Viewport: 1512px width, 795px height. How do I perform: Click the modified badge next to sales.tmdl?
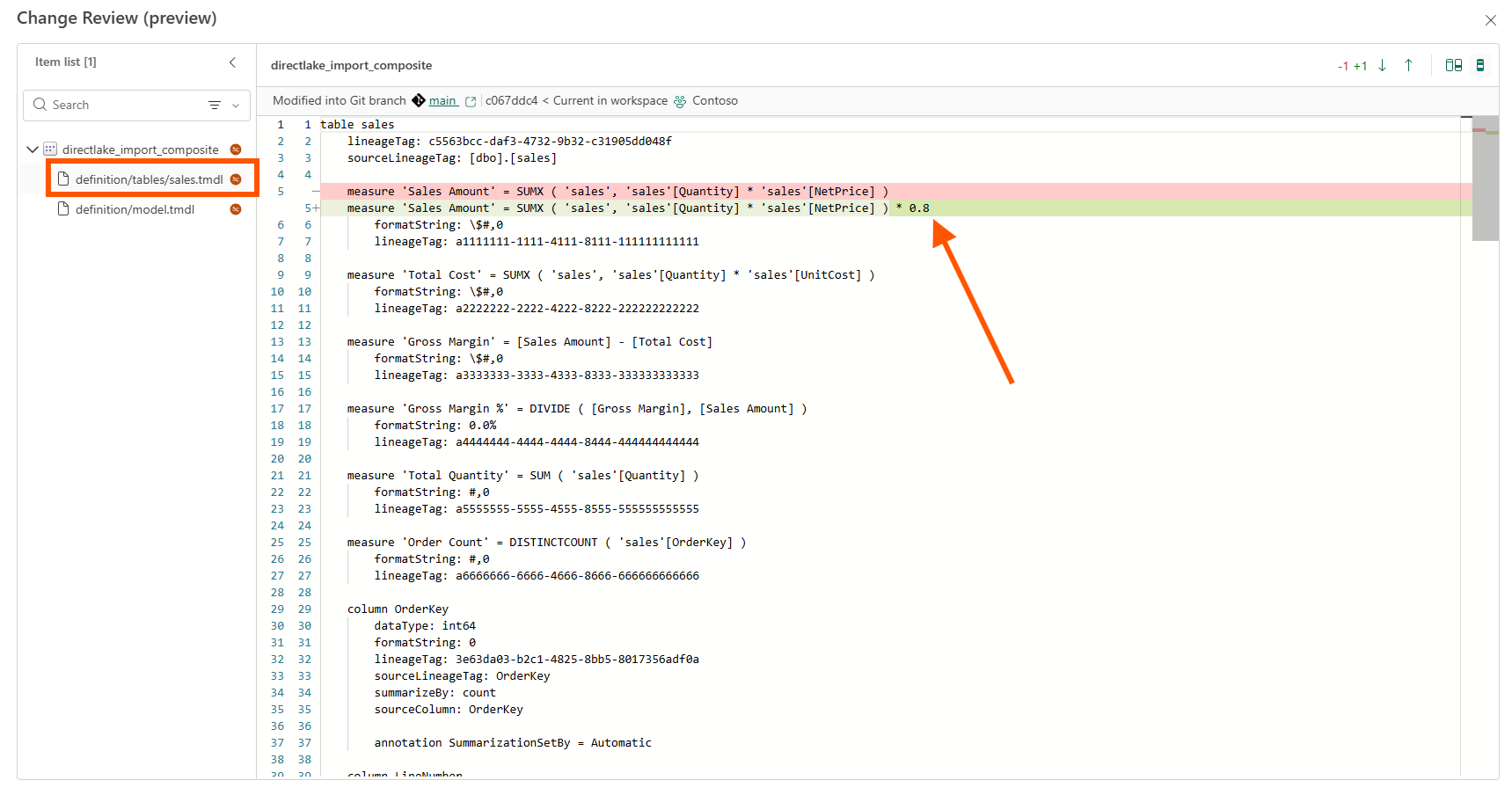point(236,179)
